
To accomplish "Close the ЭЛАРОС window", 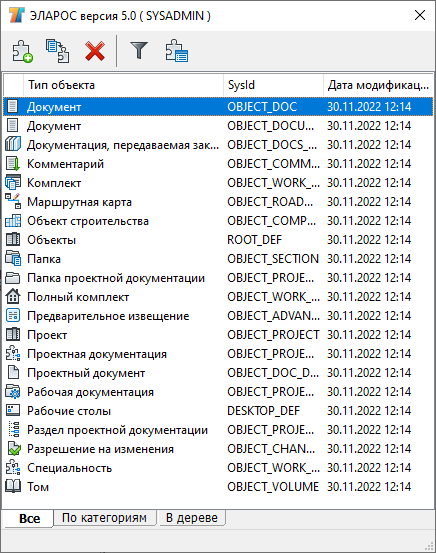I will [x=420, y=15].
